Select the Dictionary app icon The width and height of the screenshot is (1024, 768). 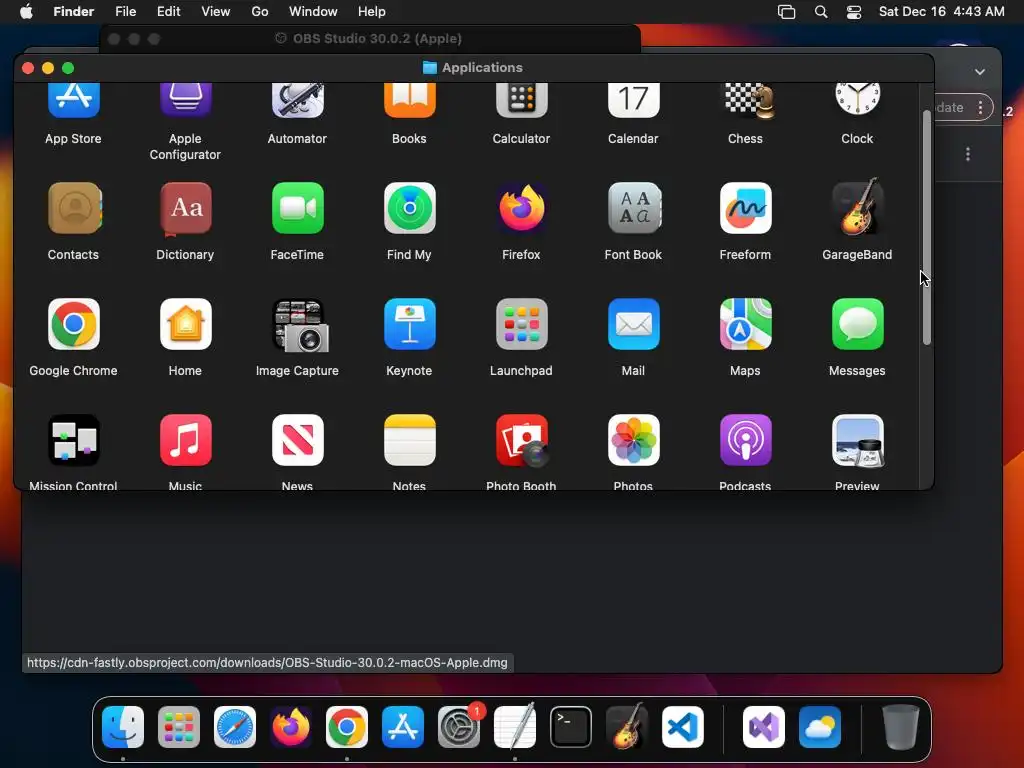tap(185, 208)
